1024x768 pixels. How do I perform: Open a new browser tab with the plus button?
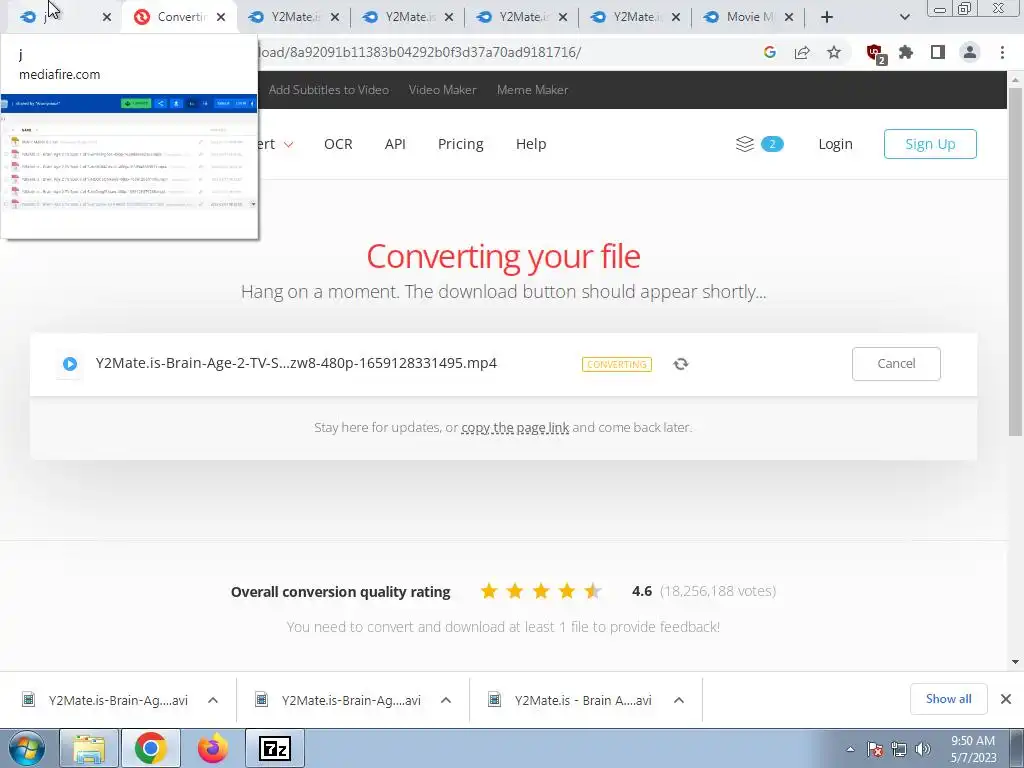[x=827, y=17]
